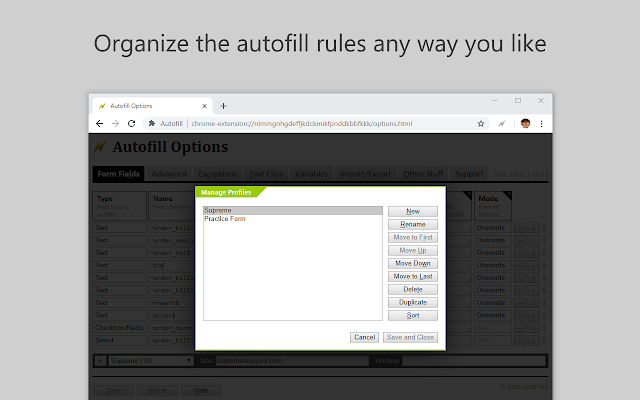Click the arrow button on Select row

point(533,340)
